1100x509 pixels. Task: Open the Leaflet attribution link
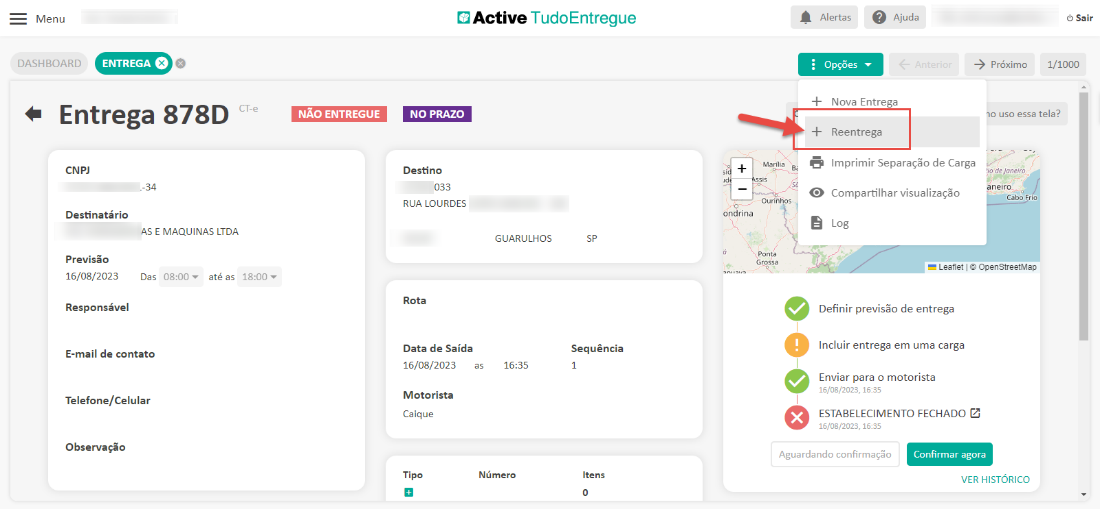pyautogui.click(x=945, y=267)
